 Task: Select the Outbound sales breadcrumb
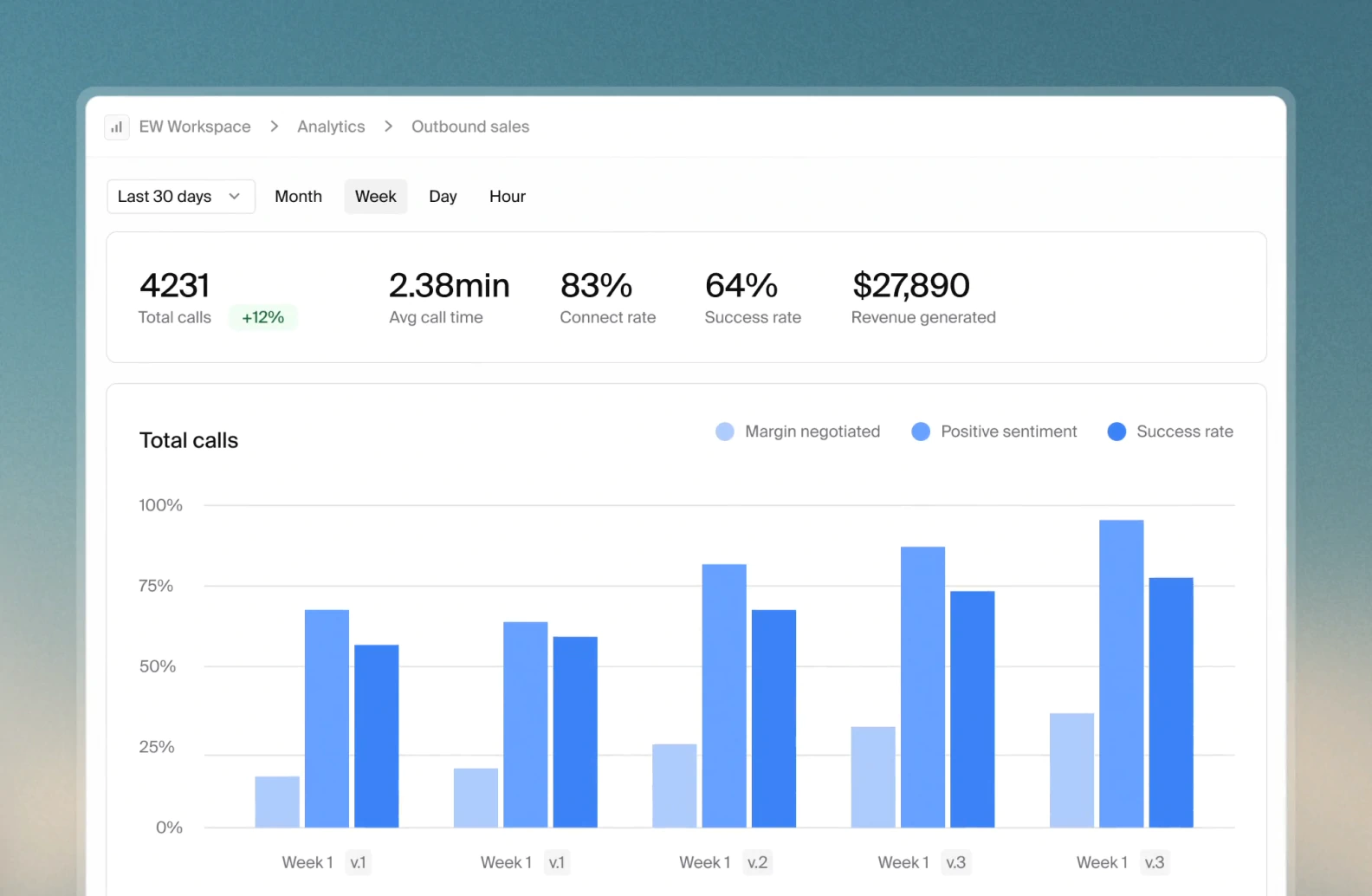(469, 127)
